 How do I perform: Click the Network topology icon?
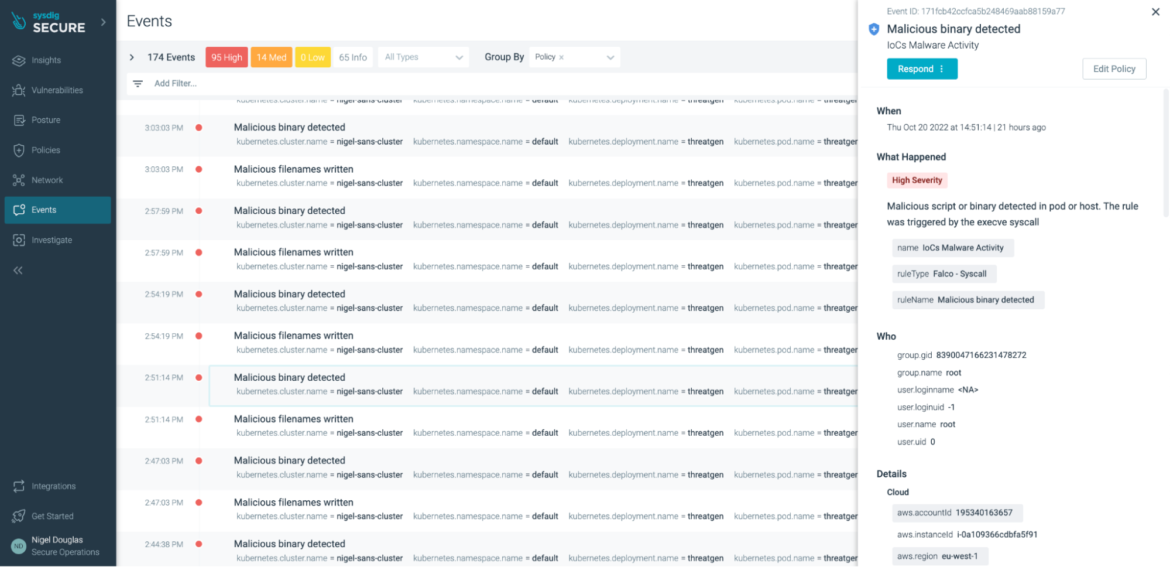tap(19, 180)
